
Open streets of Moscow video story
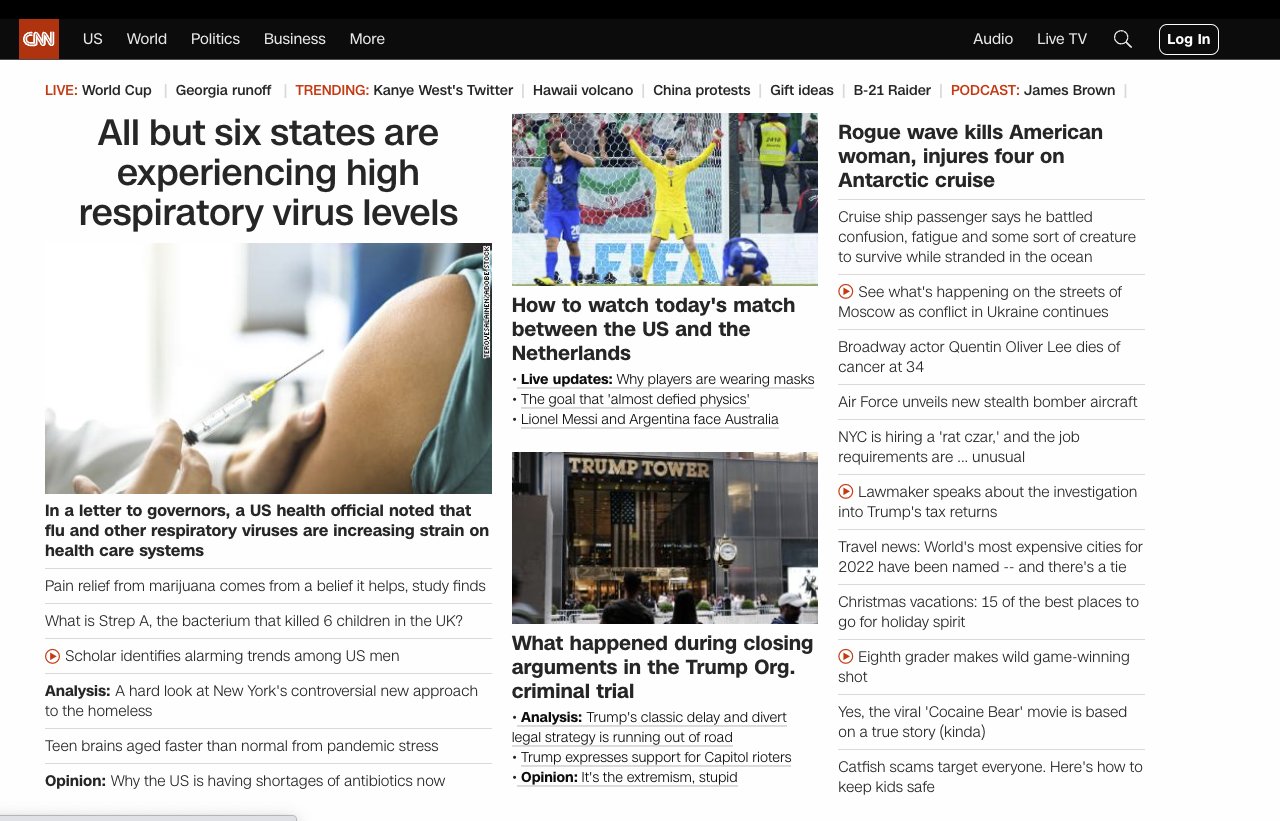pyautogui.click(x=980, y=302)
